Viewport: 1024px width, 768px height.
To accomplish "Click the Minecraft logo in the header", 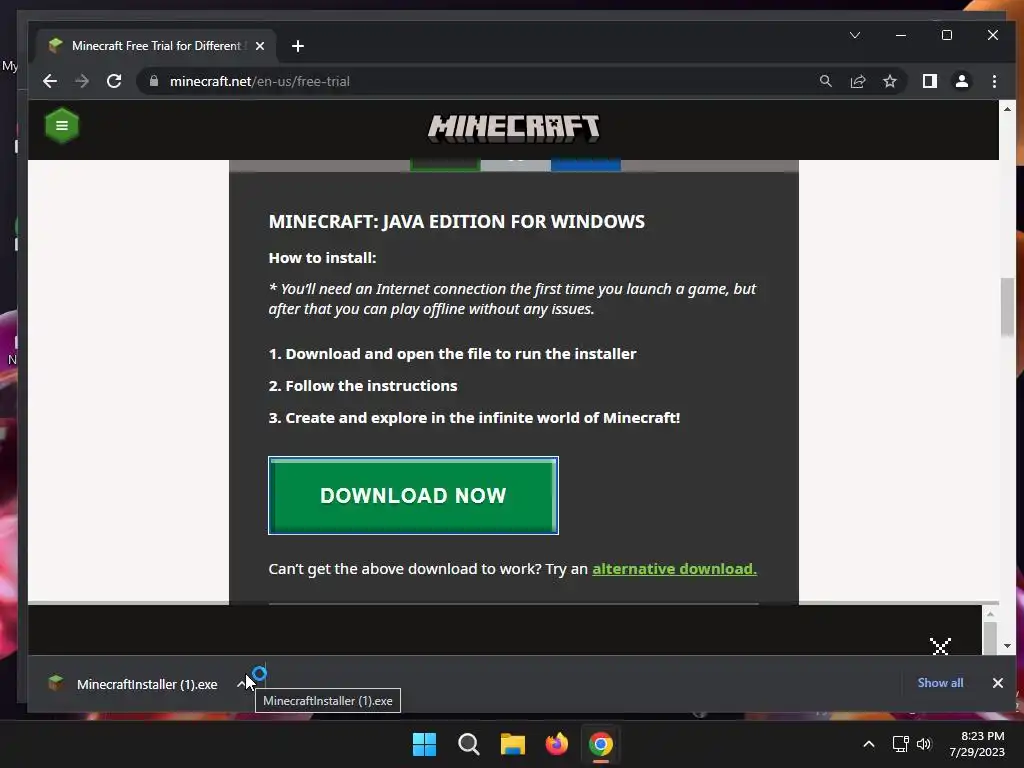I will pyautogui.click(x=513, y=127).
